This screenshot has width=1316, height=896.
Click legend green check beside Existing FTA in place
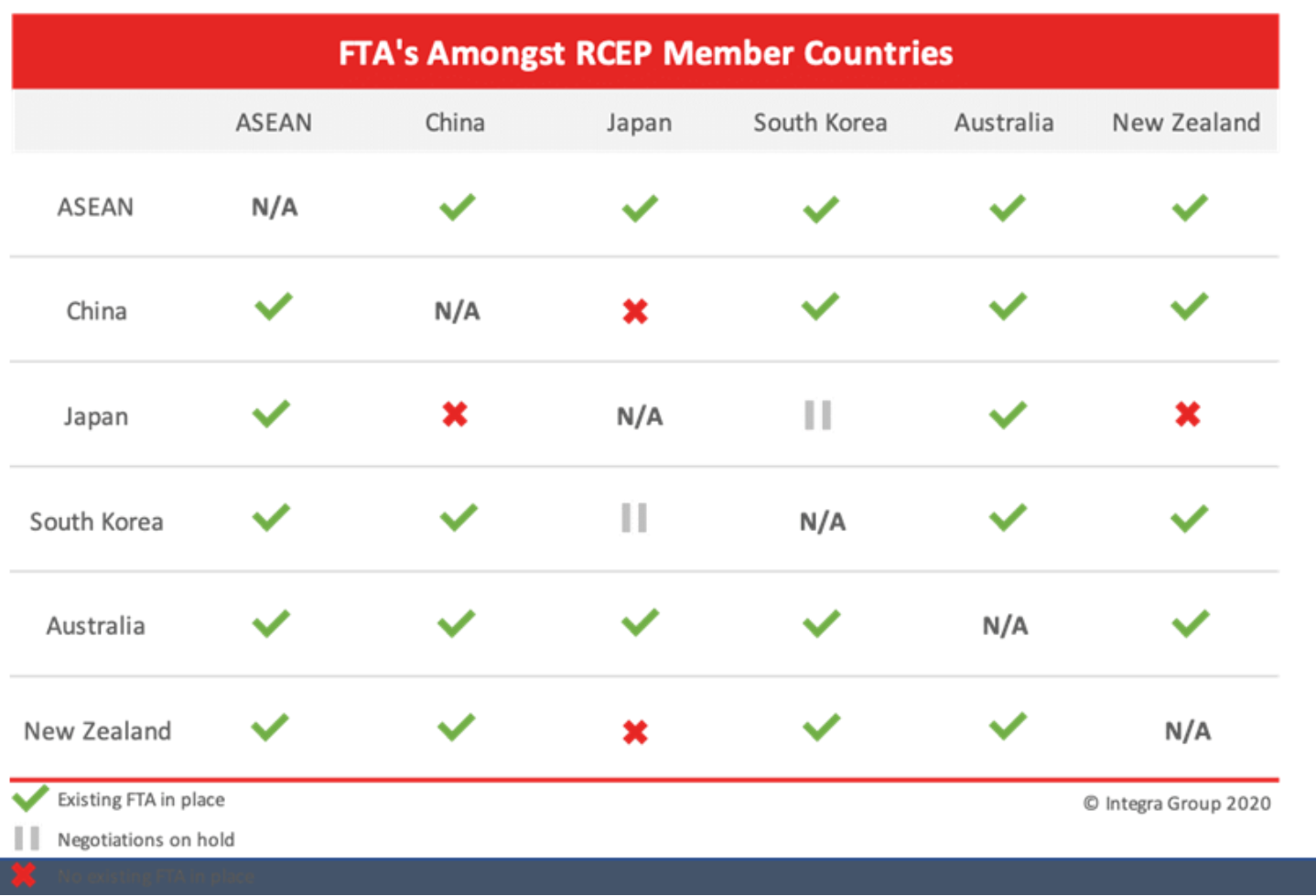coord(29,799)
